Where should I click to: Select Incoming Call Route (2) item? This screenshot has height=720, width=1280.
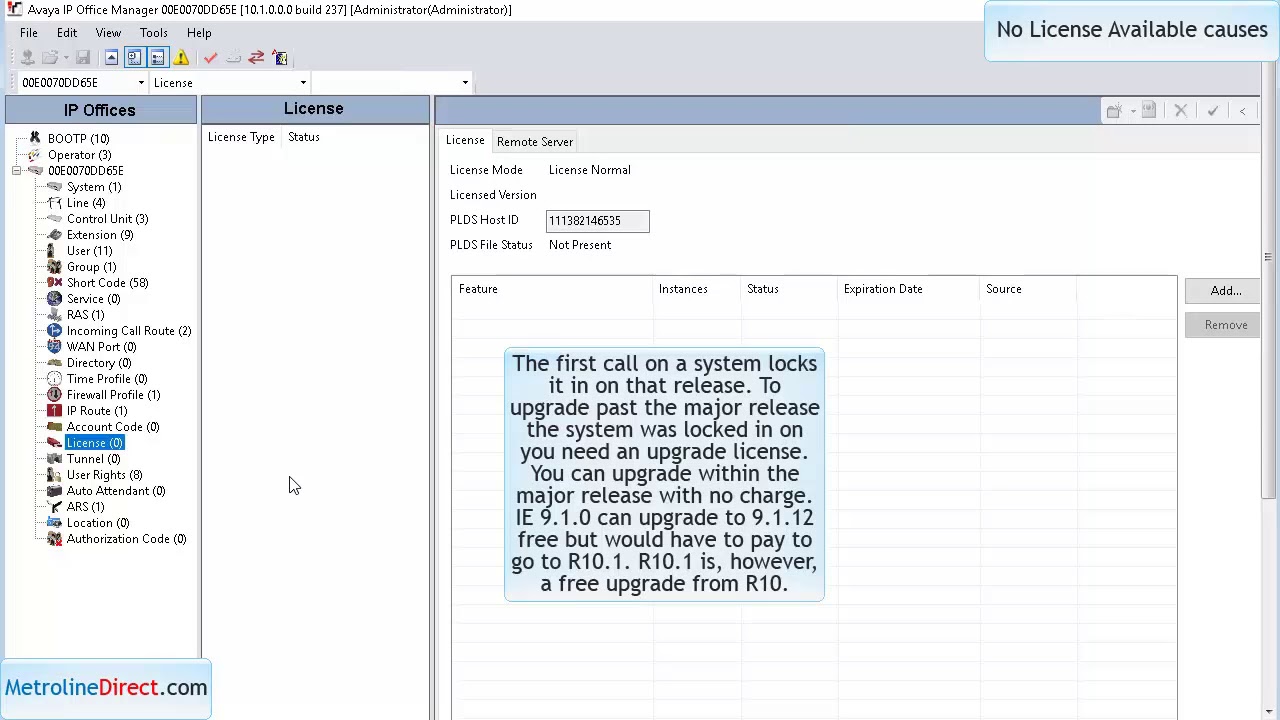129,331
